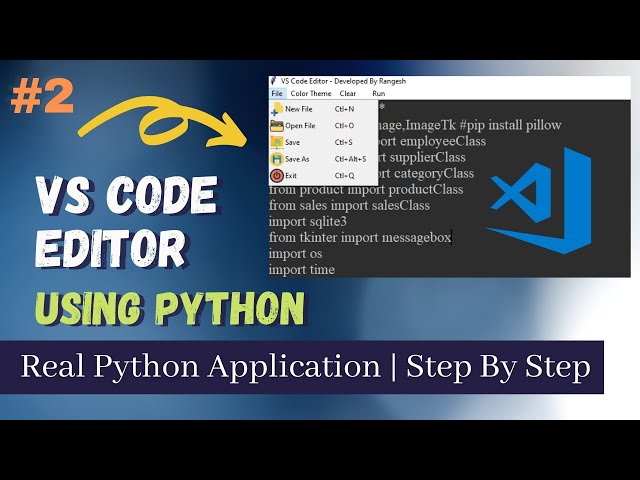Click the window title 'VS Code Editor - Developed By Rangesh'
640x480 pixels.
[343, 81]
